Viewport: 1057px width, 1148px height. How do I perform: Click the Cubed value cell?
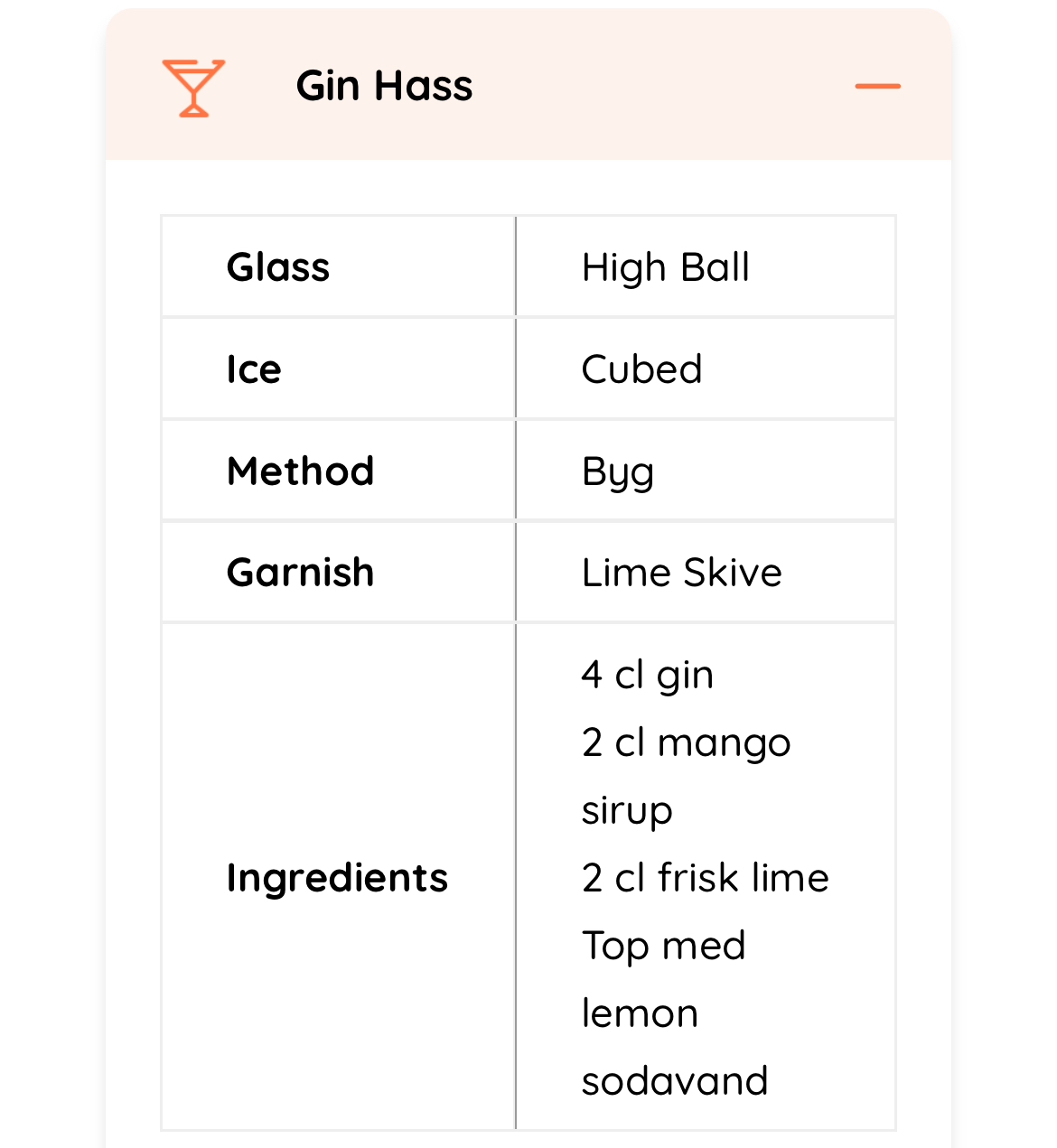[641, 369]
